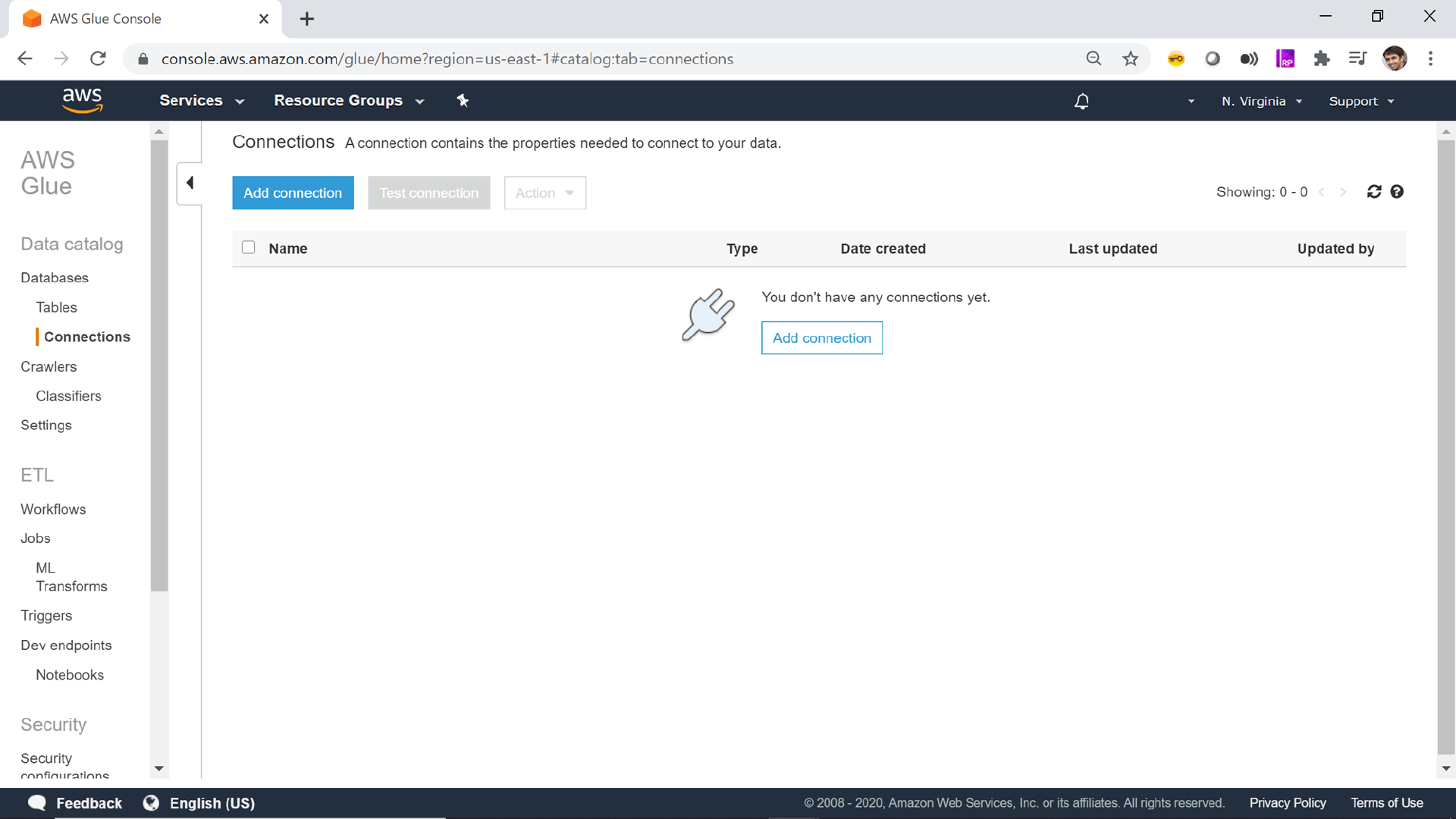Open the Resource Groups dropdown
Image resolution: width=1456 pixels, height=819 pixels.
point(348,101)
